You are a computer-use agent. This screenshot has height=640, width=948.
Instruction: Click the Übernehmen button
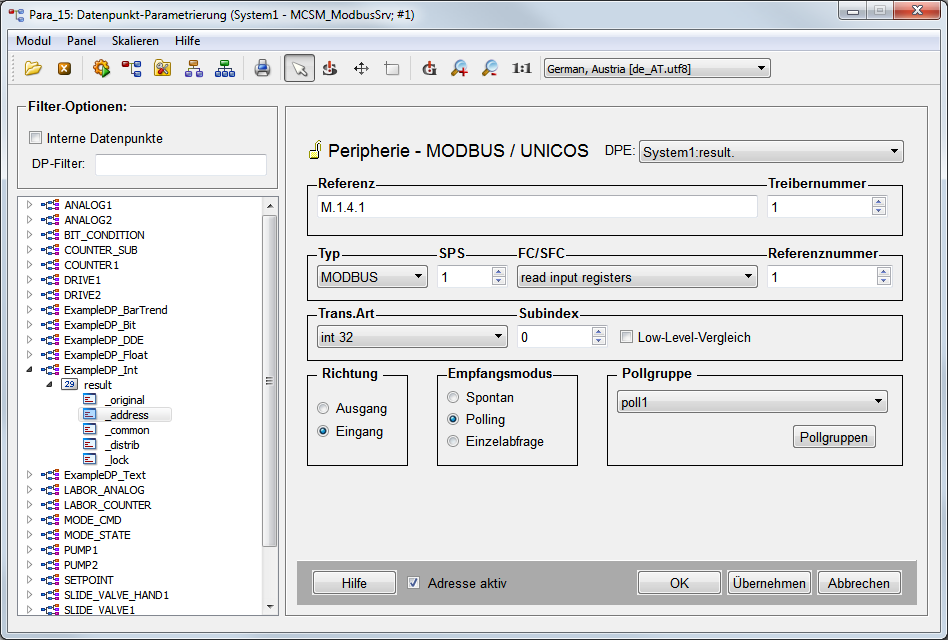pos(769,583)
